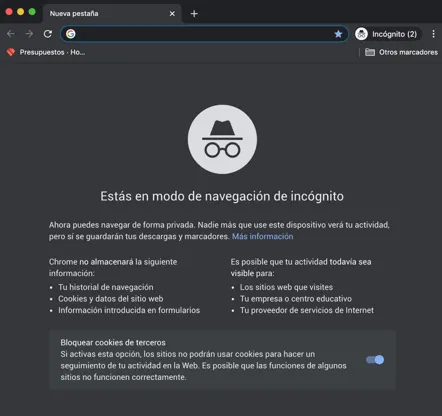Click heading Estás en modo de navegación de incógnito
Image resolution: width=442 pixels, height=416 pixels.
click(x=222, y=196)
